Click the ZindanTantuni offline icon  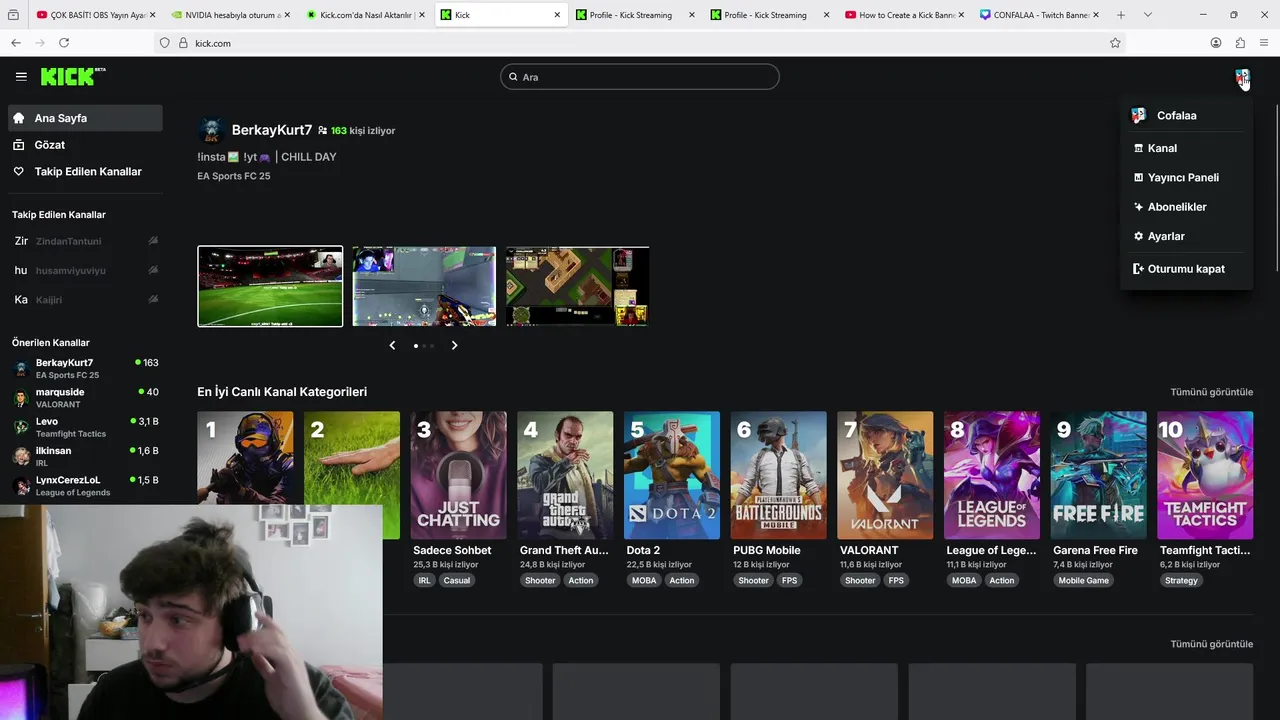tap(153, 241)
